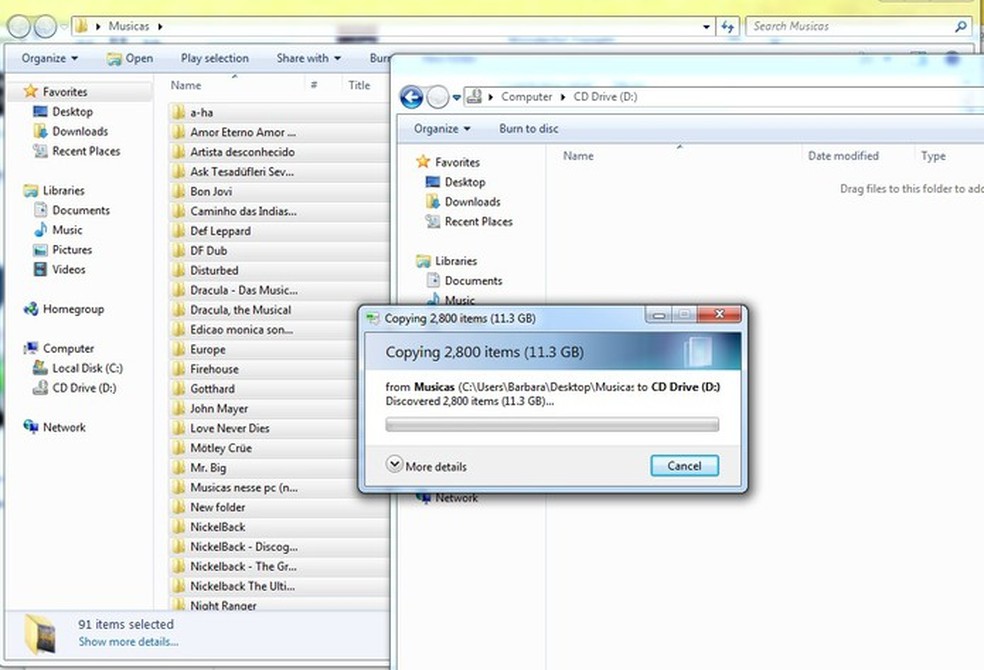This screenshot has width=984, height=670.
Task: Open recent locations dropdown in CD Drive window
Action: coord(456,97)
